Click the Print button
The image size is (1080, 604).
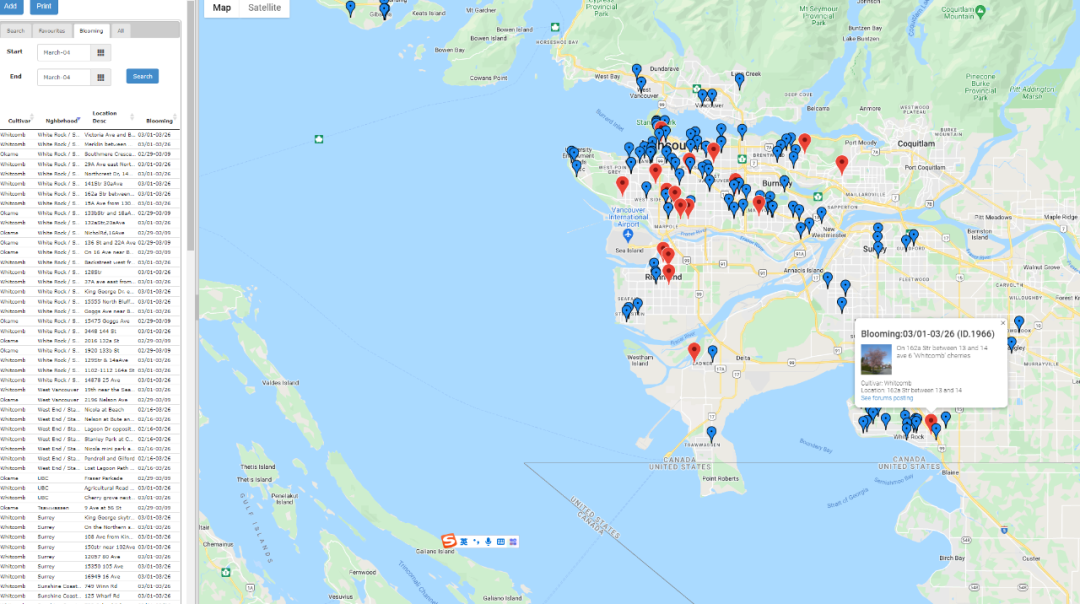[44, 6]
